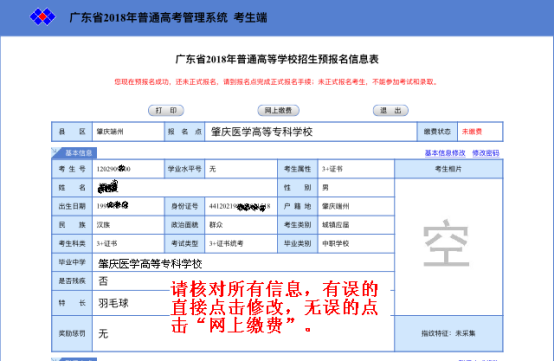The image size is (554, 361).
Task: Click the 出生日期 label cell
Action: (72, 206)
